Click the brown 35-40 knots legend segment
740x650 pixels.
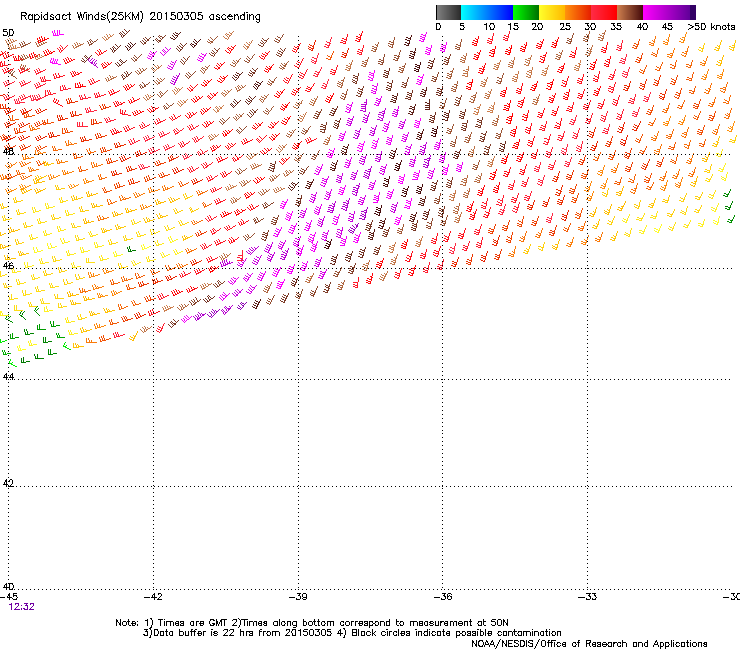click(x=630, y=12)
